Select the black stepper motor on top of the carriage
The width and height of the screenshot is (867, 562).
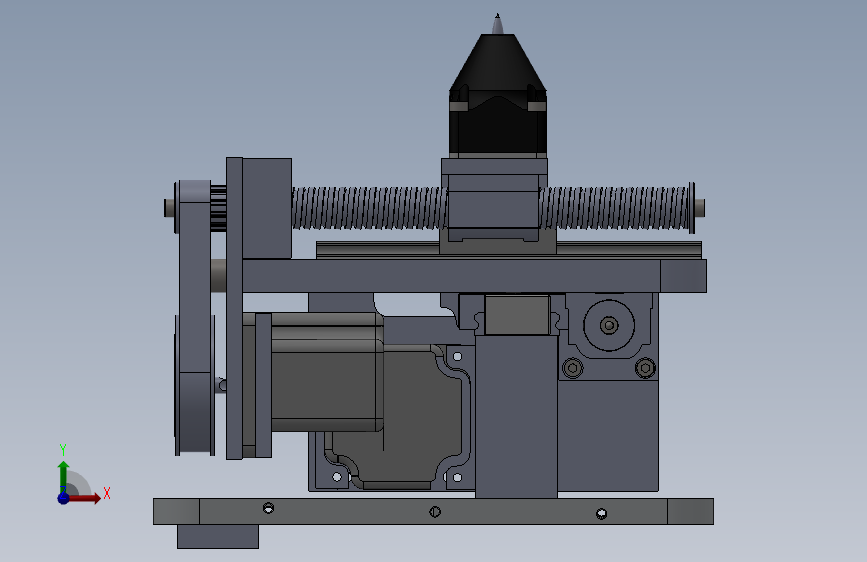[x=498, y=128]
